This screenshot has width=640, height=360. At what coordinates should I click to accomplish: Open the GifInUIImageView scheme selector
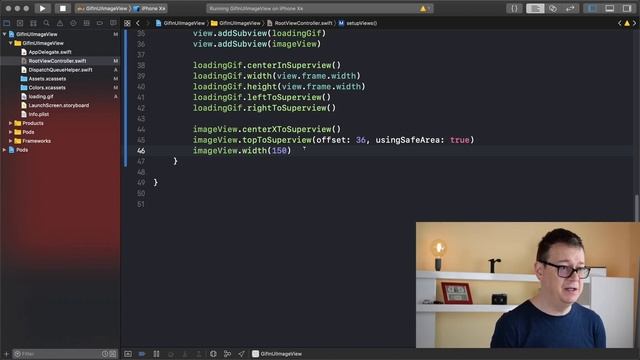point(102,8)
